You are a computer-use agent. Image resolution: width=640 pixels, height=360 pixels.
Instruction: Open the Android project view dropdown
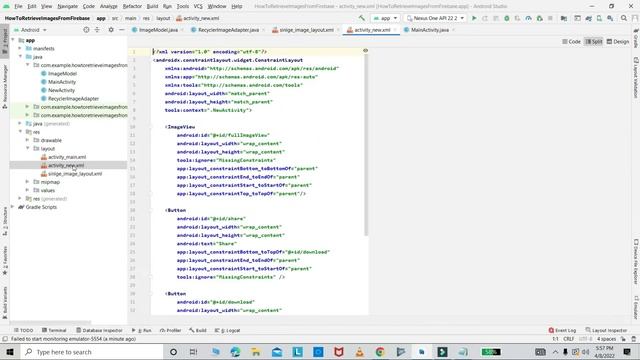(30, 30)
